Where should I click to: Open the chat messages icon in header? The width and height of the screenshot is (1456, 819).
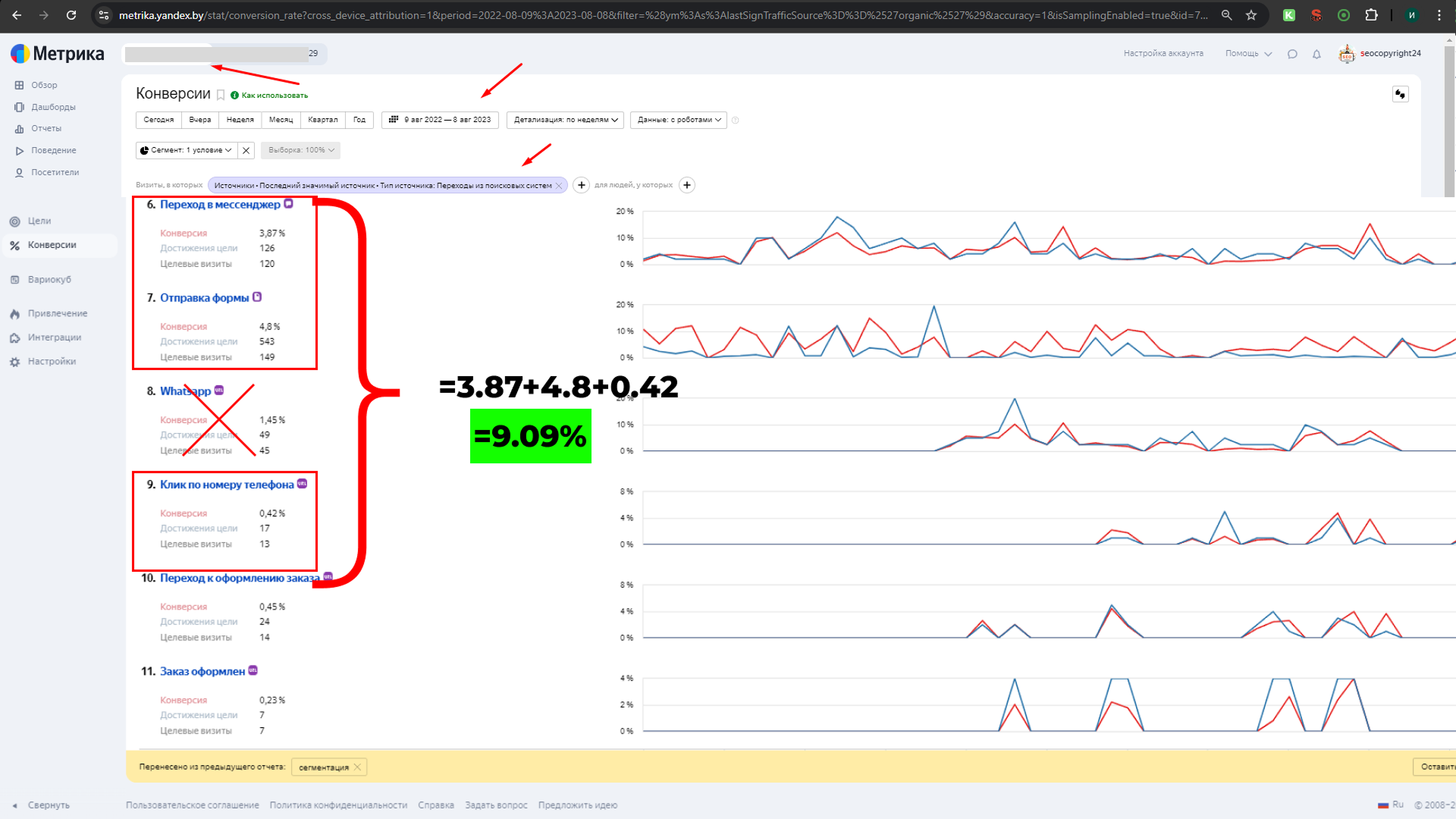tap(1292, 54)
